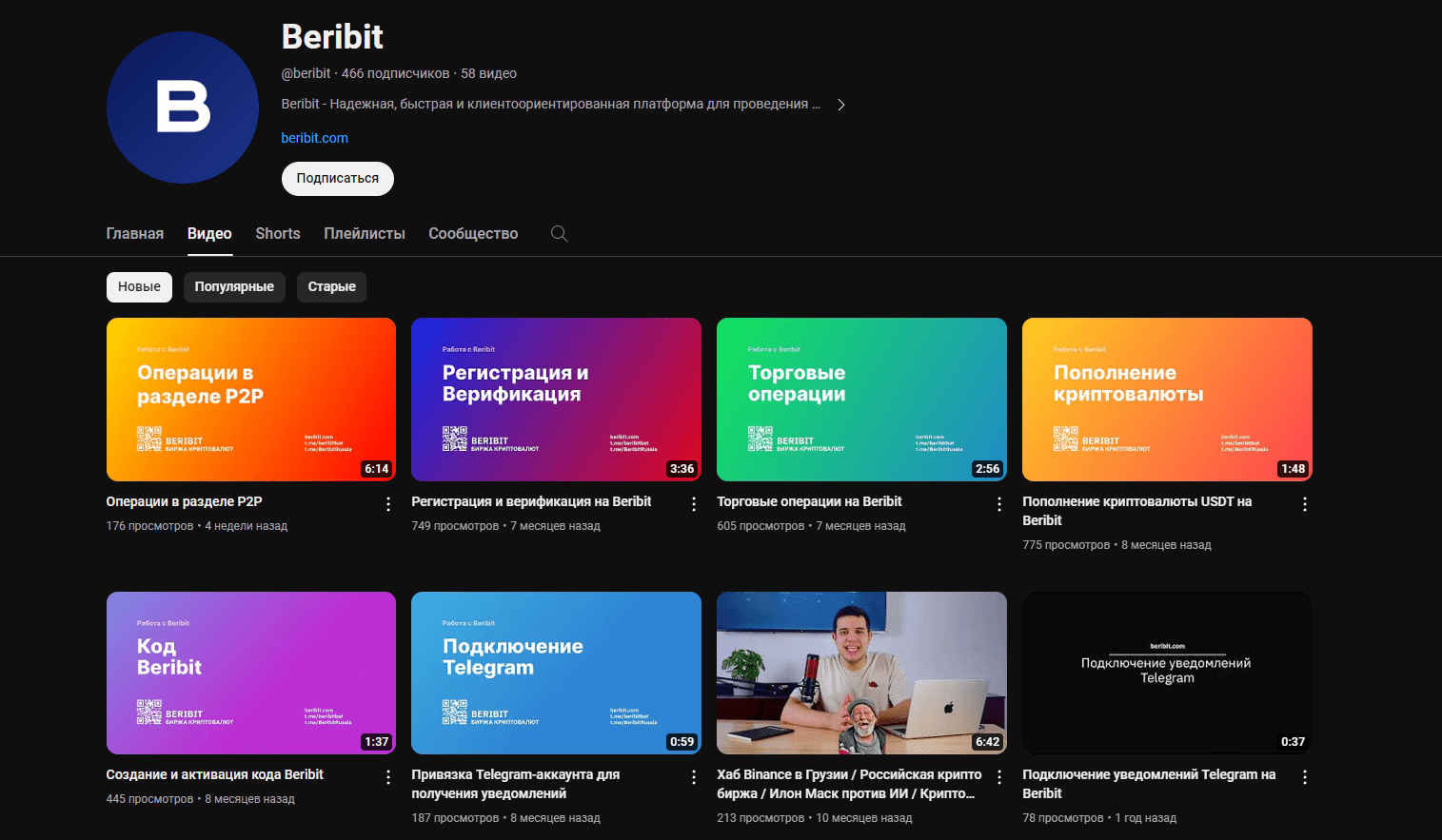
Task: Click the 775 просмотров view count
Action: [1066, 545]
